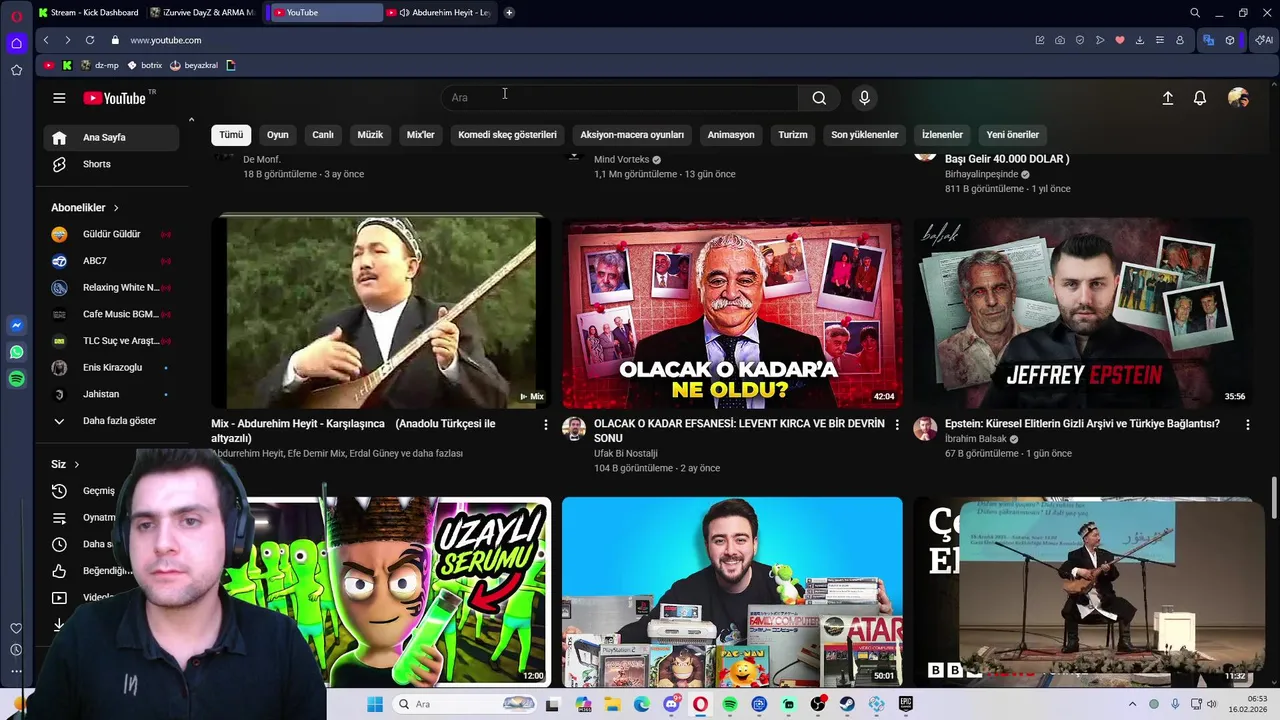Open options for Epstein video
The image size is (1280, 720).
[x=1247, y=425]
